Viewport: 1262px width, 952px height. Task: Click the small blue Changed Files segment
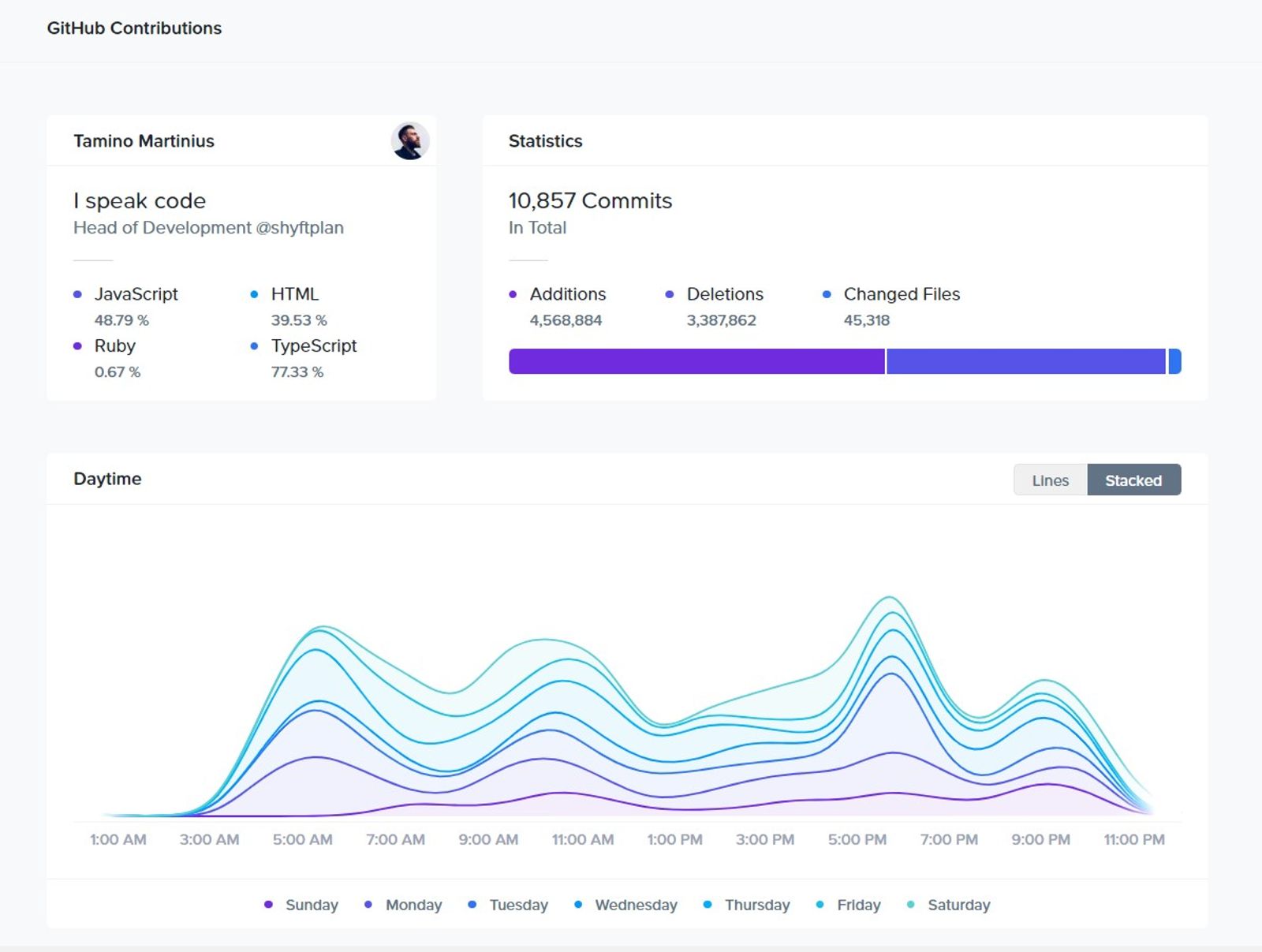coord(1174,361)
